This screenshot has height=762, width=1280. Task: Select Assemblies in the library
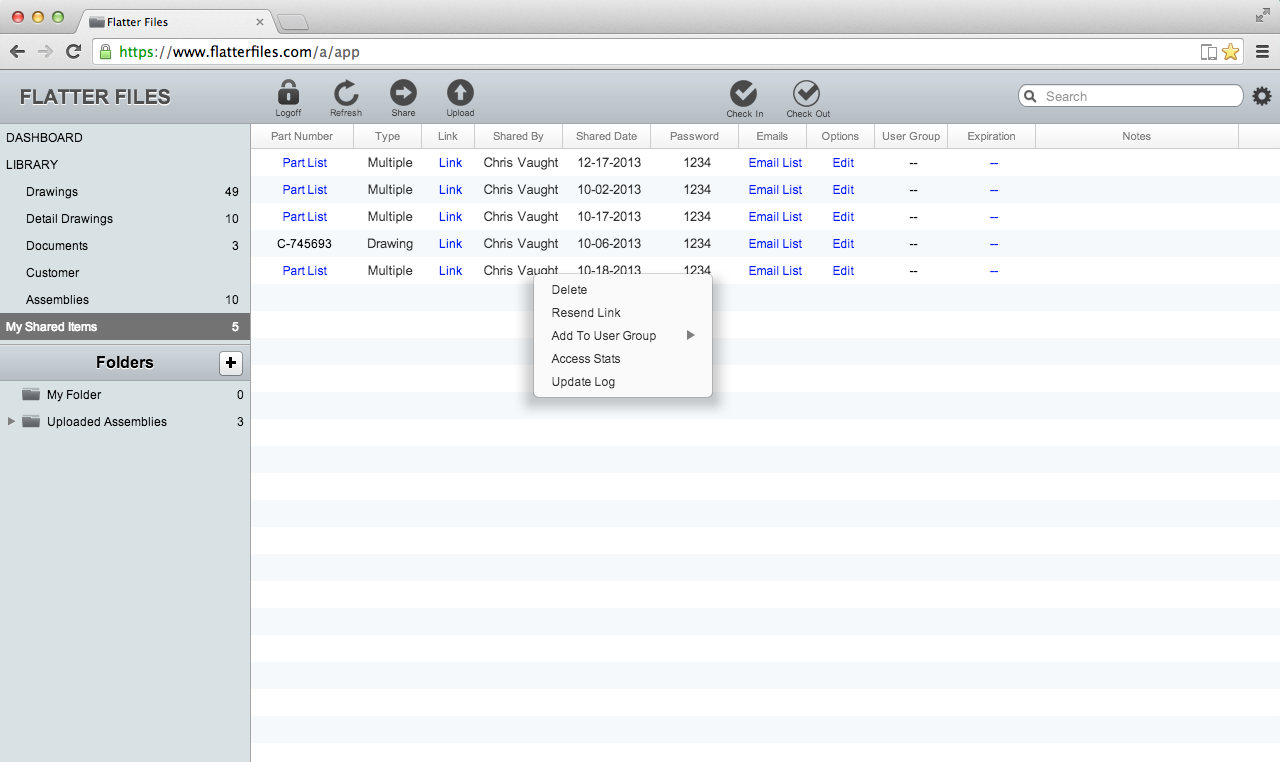tap(125, 300)
